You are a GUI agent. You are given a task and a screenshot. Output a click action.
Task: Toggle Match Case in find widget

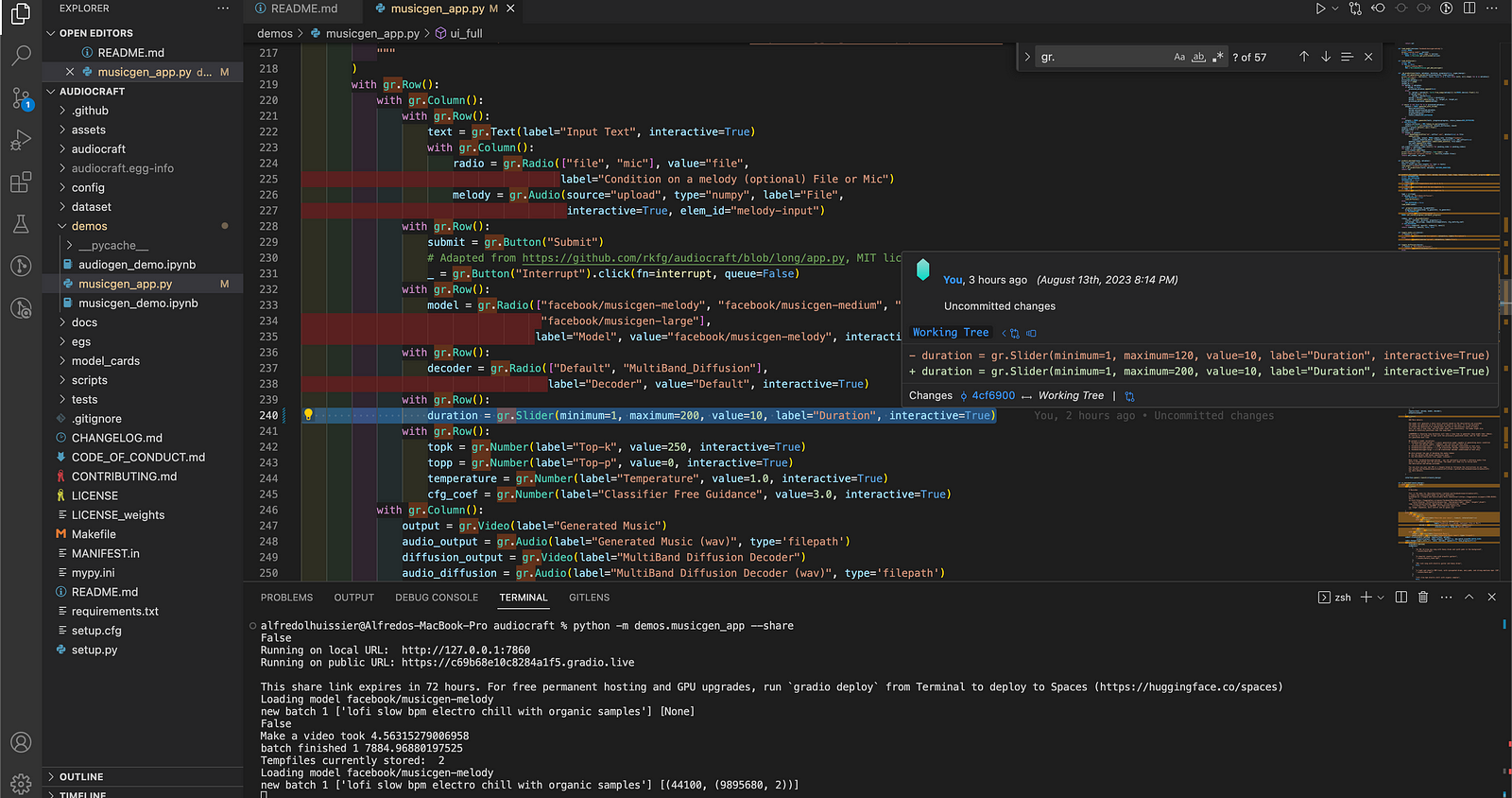coord(1179,57)
